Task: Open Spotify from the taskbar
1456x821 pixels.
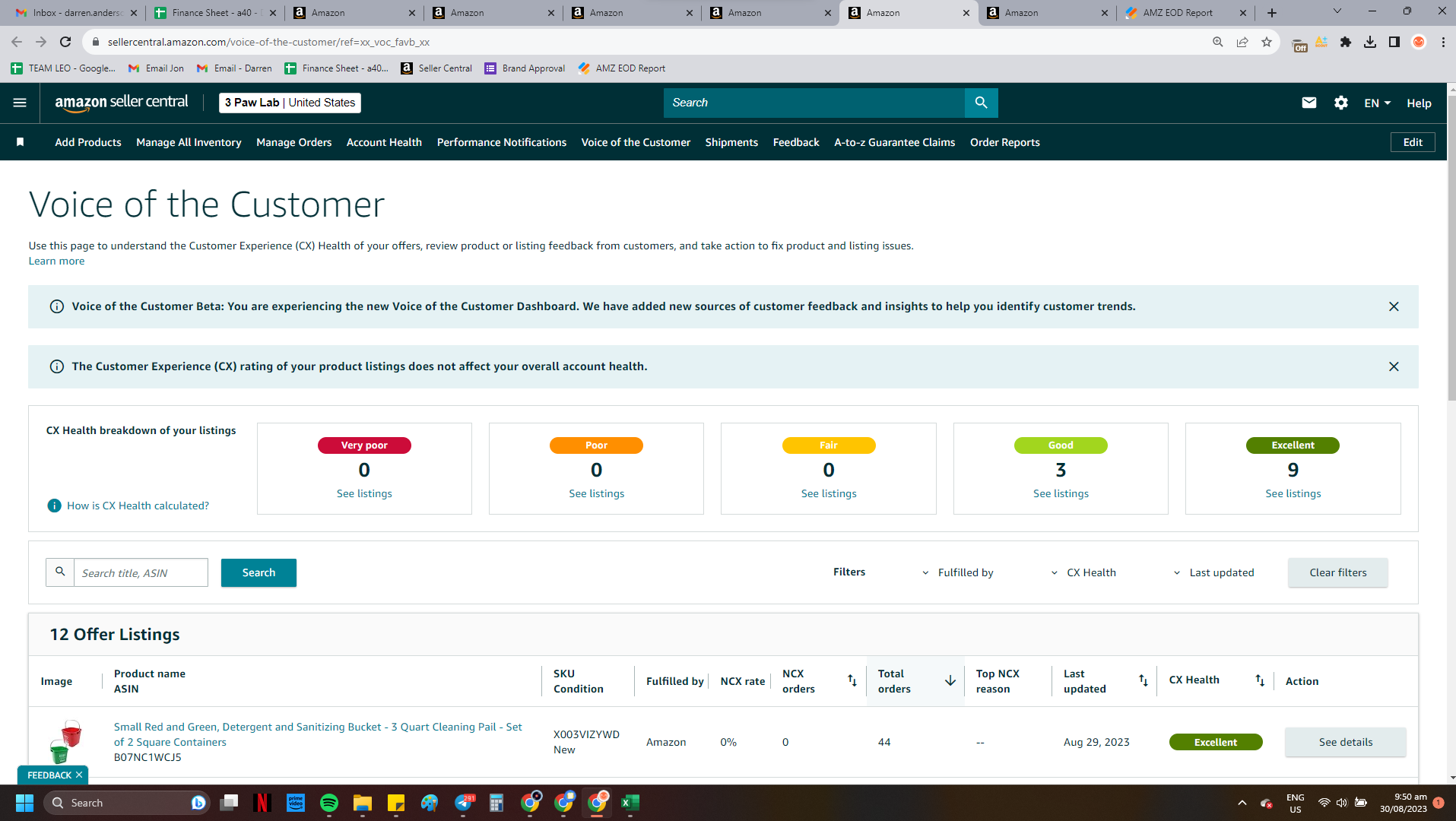Action: 329,803
